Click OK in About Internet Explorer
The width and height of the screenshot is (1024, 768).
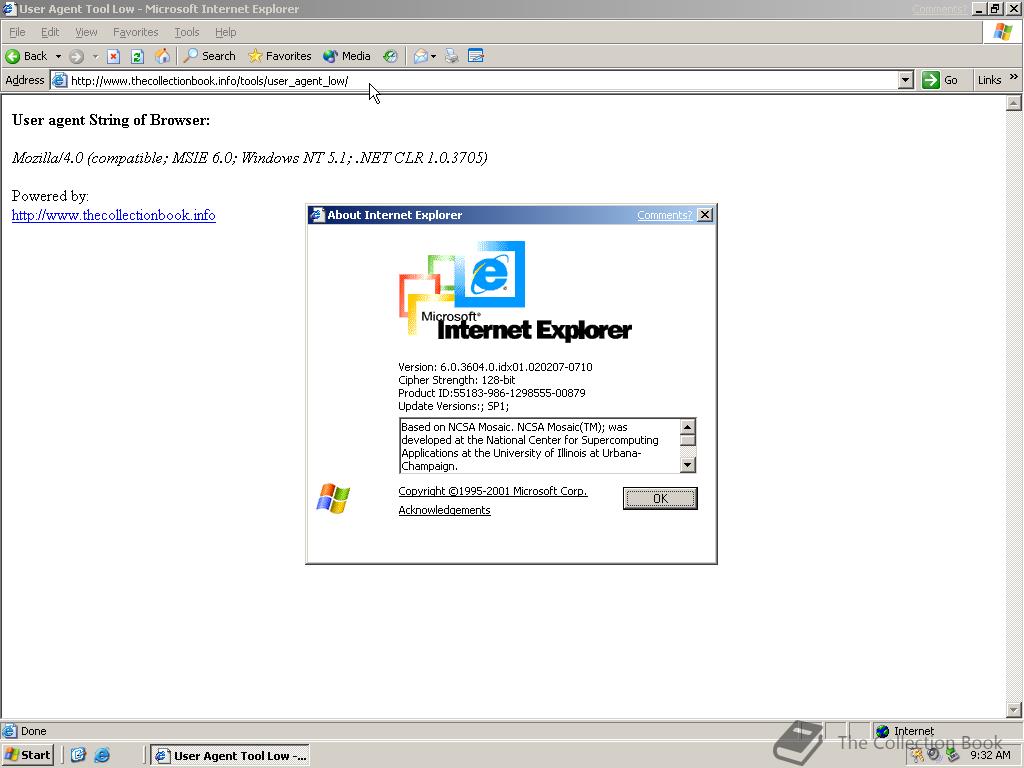[660, 498]
